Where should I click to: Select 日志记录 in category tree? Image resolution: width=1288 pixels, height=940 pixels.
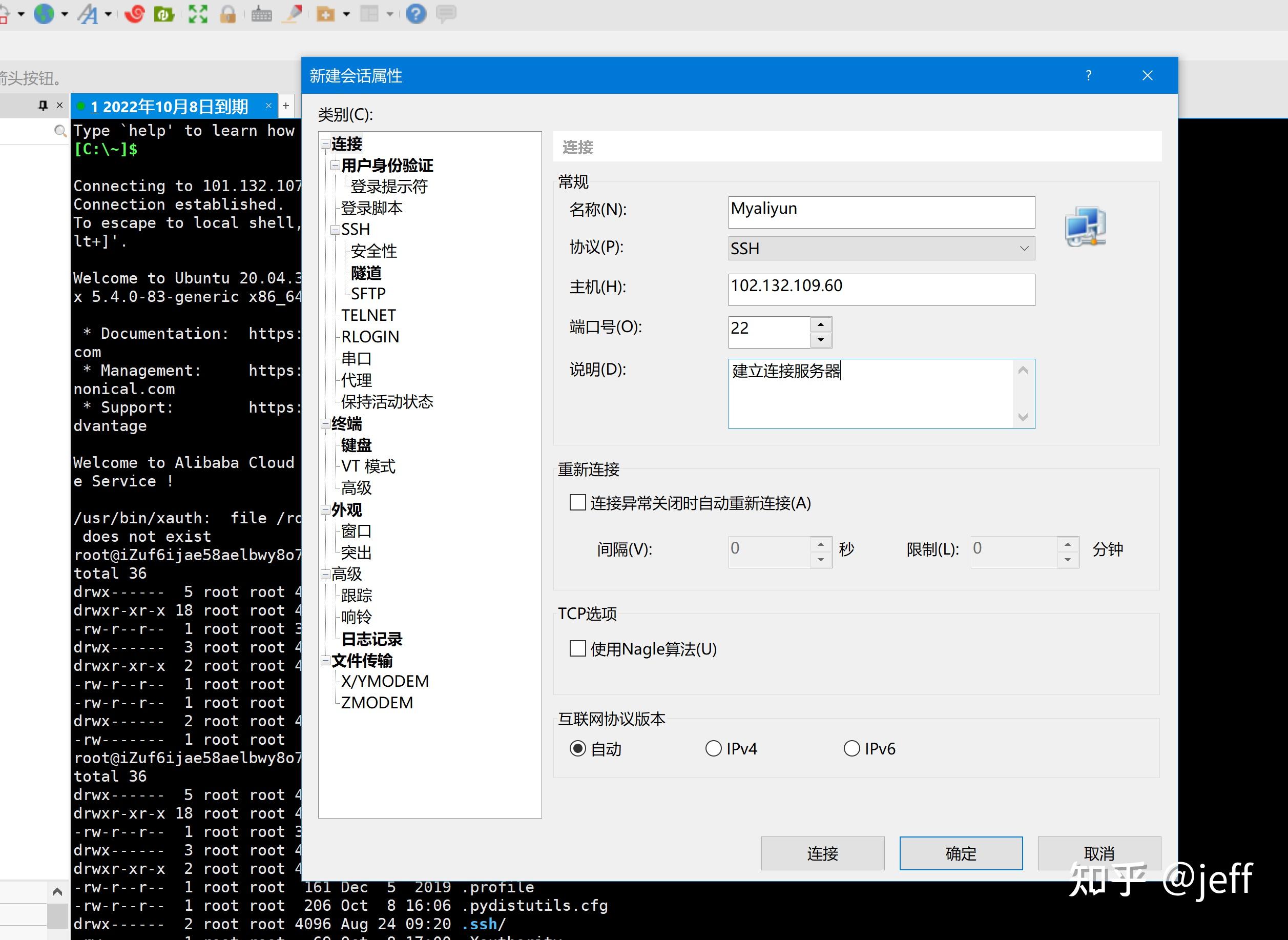(x=372, y=639)
